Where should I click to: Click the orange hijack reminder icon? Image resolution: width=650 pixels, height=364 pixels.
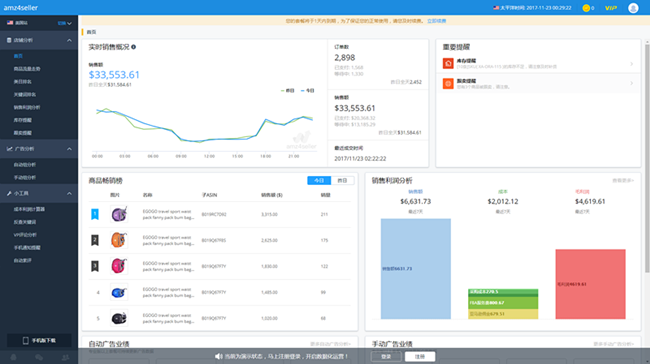tap(448, 84)
